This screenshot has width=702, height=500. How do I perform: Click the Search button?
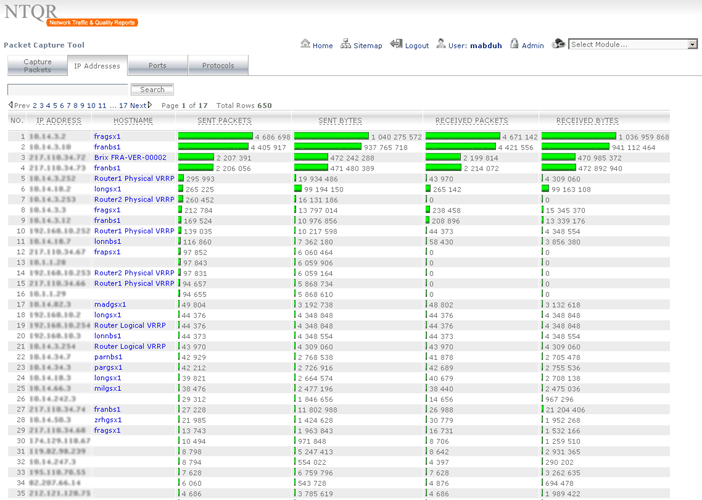point(152,90)
